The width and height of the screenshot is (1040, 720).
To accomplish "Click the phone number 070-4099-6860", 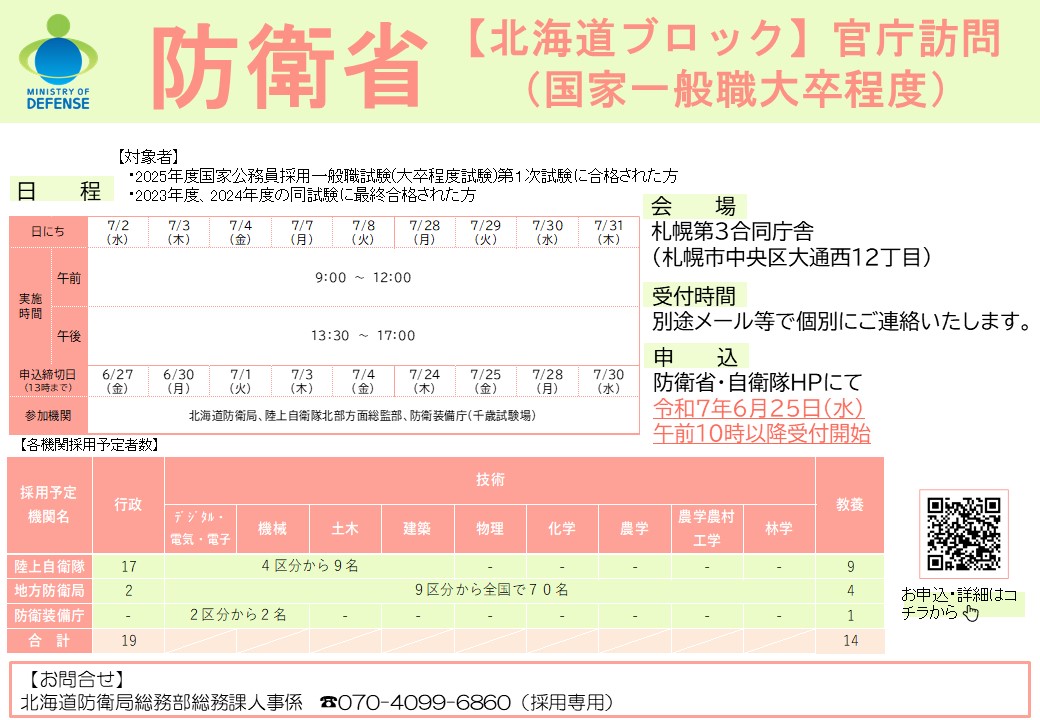I will click(424, 702).
